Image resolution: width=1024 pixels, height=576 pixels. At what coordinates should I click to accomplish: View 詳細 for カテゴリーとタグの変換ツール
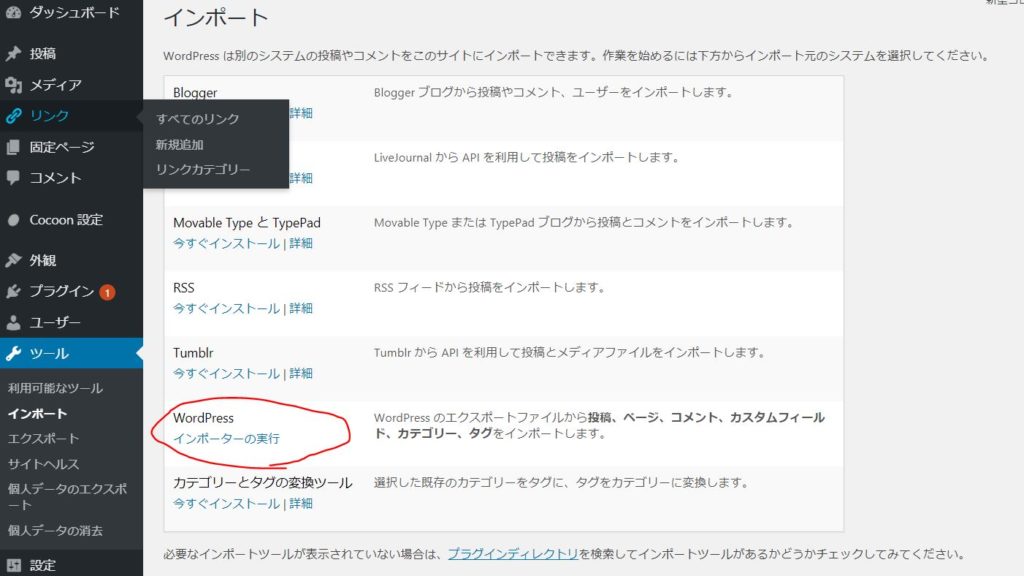click(x=300, y=504)
